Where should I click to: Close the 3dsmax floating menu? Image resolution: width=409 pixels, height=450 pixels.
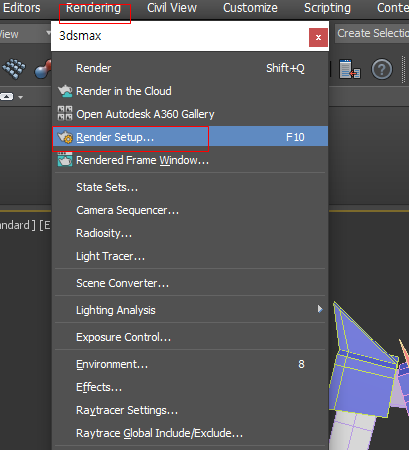(x=318, y=37)
